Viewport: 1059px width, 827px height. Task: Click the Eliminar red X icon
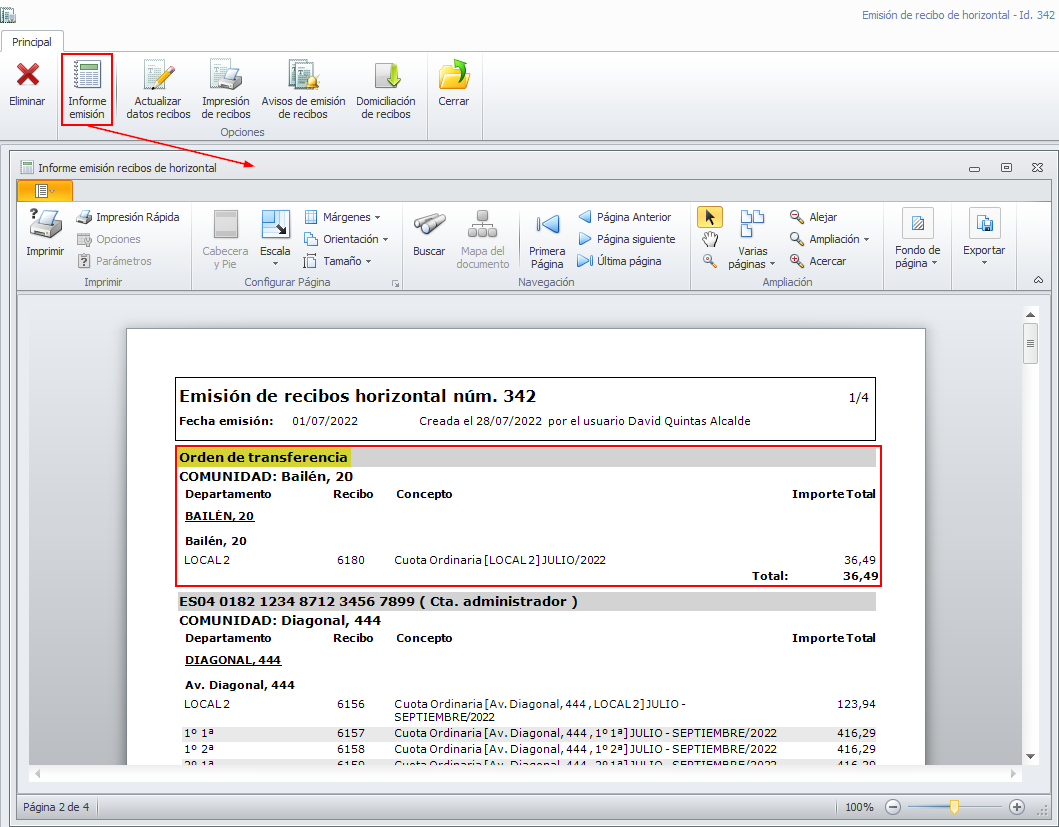pyautogui.click(x=28, y=76)
